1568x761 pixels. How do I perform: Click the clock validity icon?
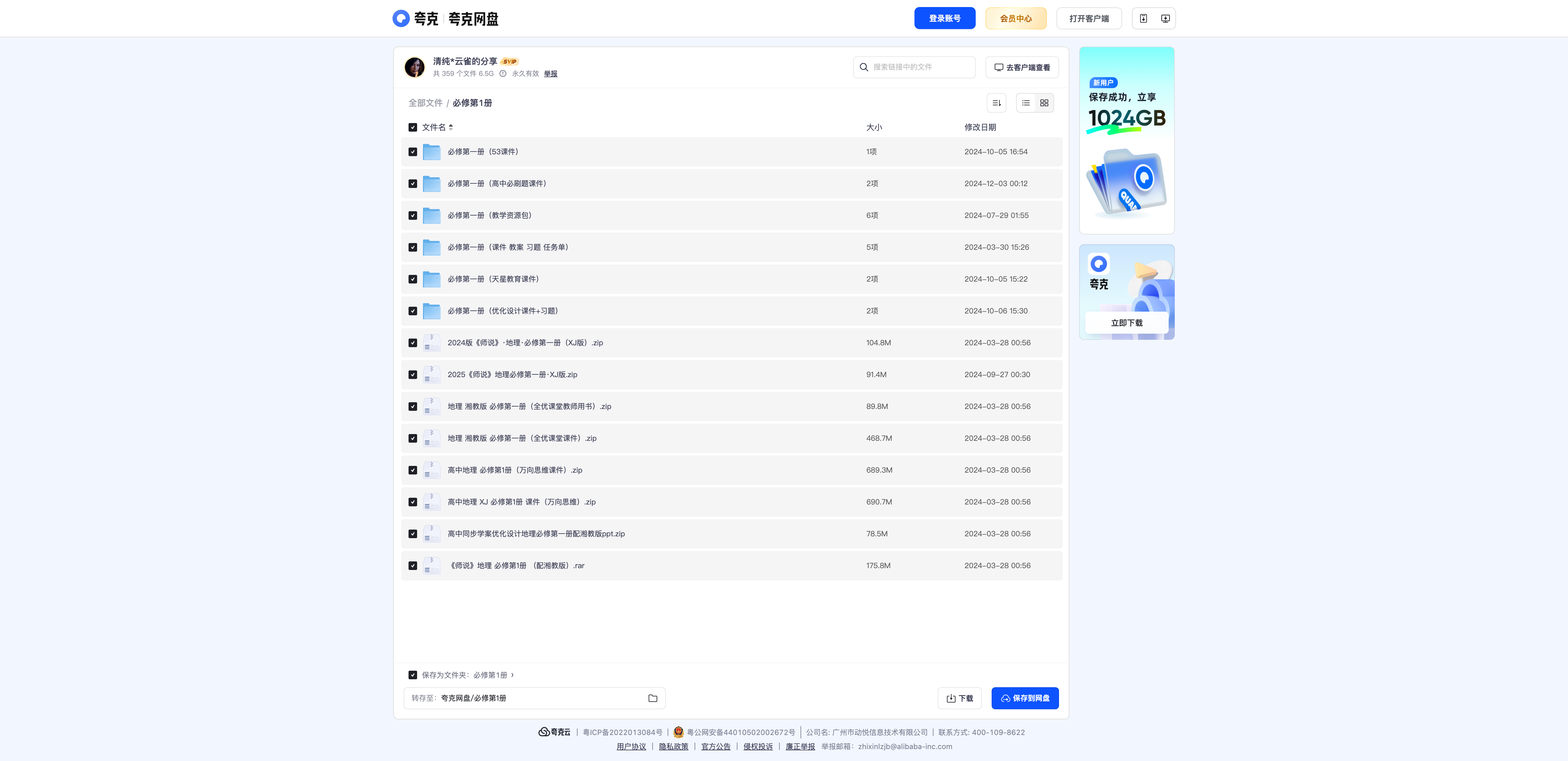(x=503, y=73)
